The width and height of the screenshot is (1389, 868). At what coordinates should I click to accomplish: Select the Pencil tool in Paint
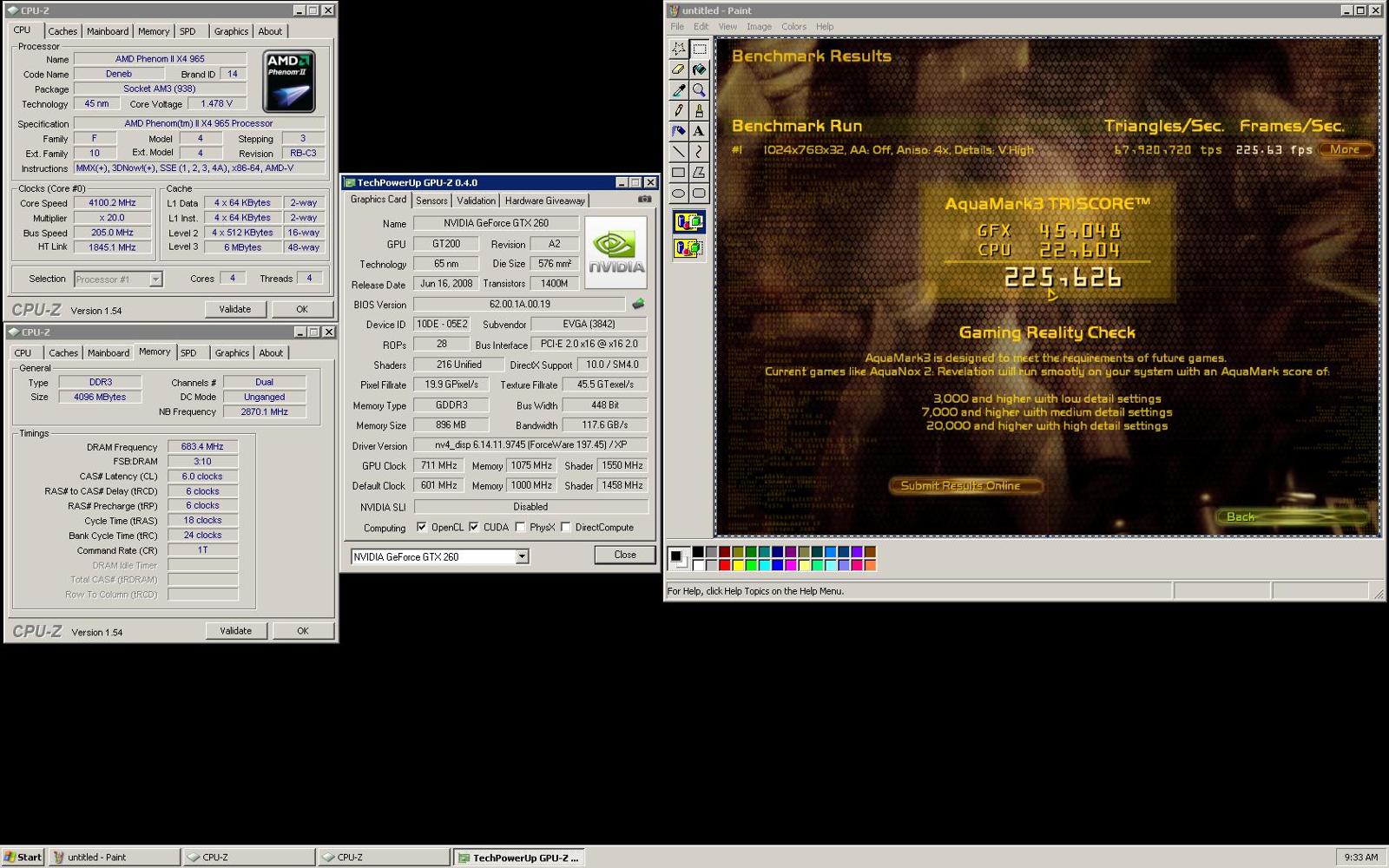[679, 110]
